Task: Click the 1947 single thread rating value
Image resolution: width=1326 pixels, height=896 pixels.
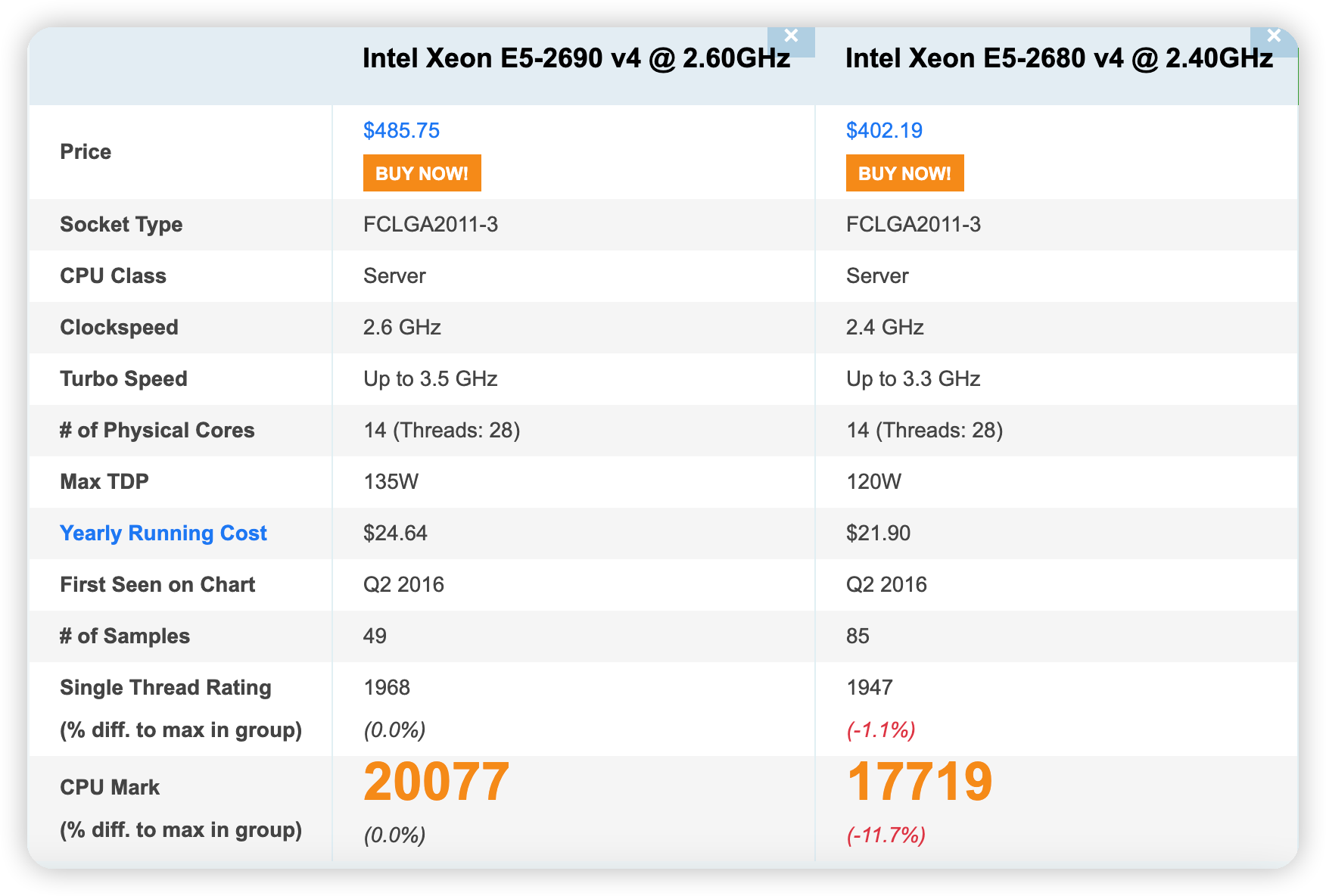Action: point(870,687)
